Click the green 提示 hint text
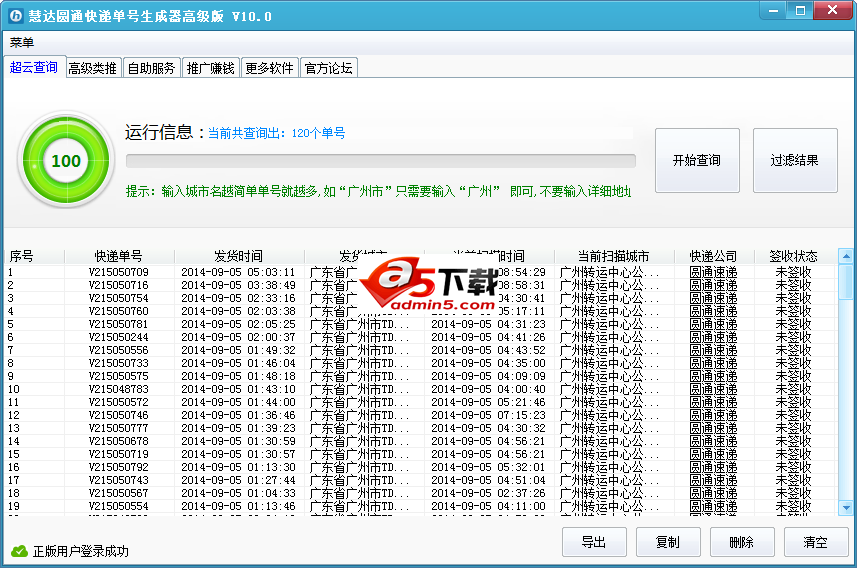The width and height of the screenshot is (857, 568). [378, 191]
